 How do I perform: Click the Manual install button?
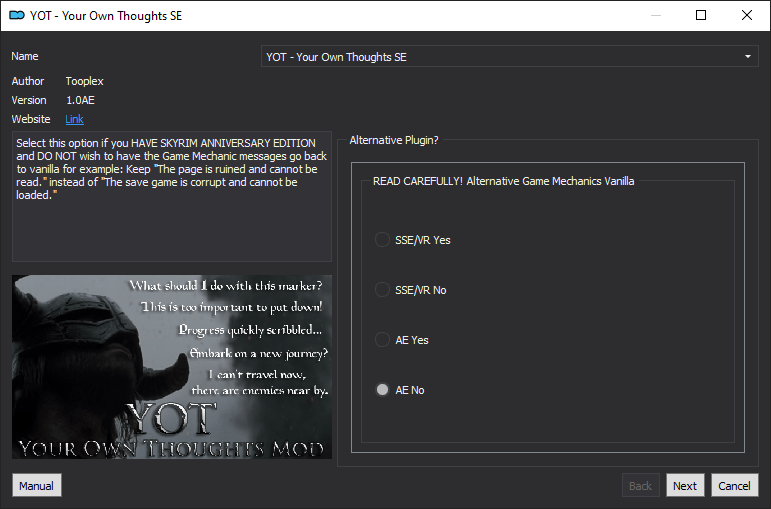37,486
